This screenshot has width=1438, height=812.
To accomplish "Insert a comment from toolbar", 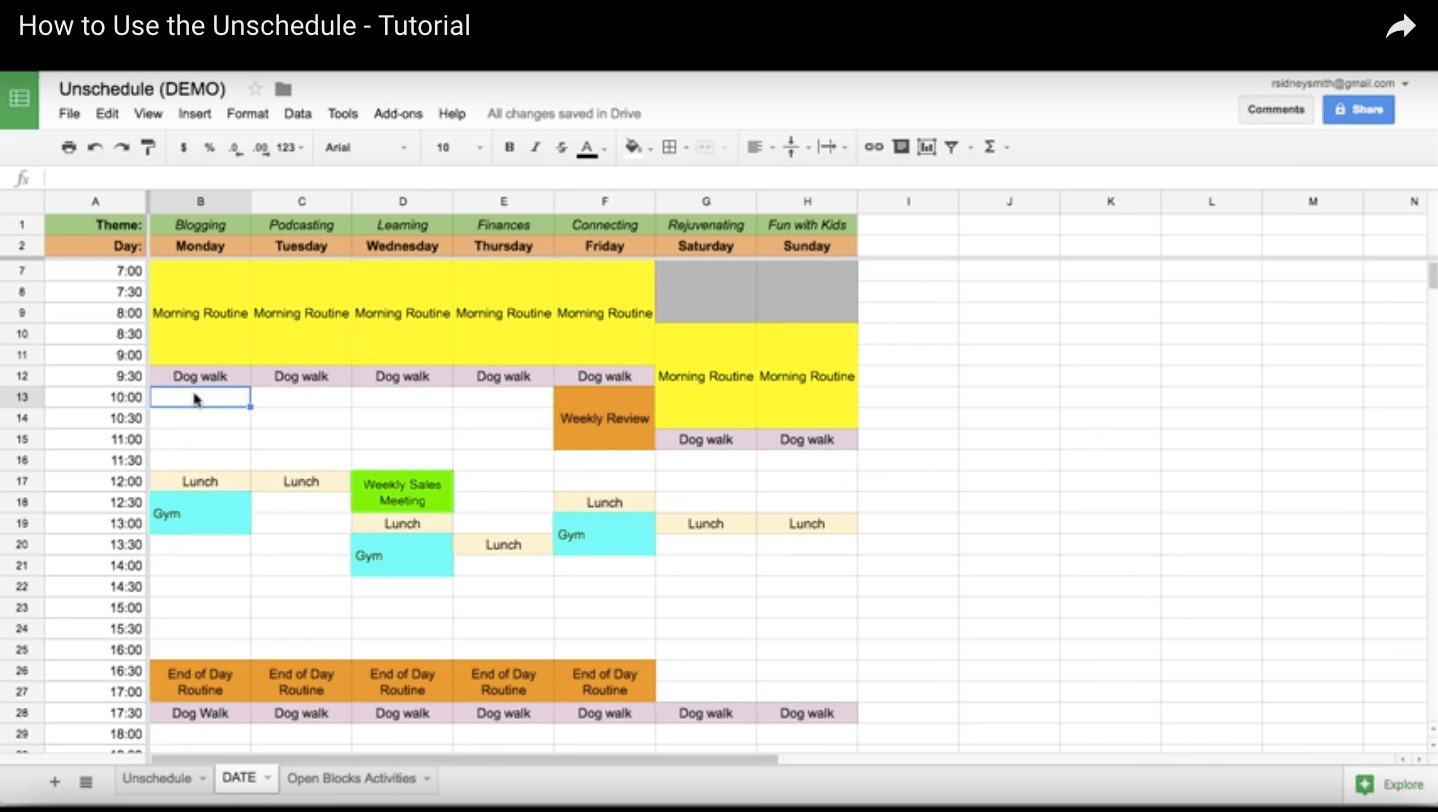I will pyautogui.click(x=901, y=147).
